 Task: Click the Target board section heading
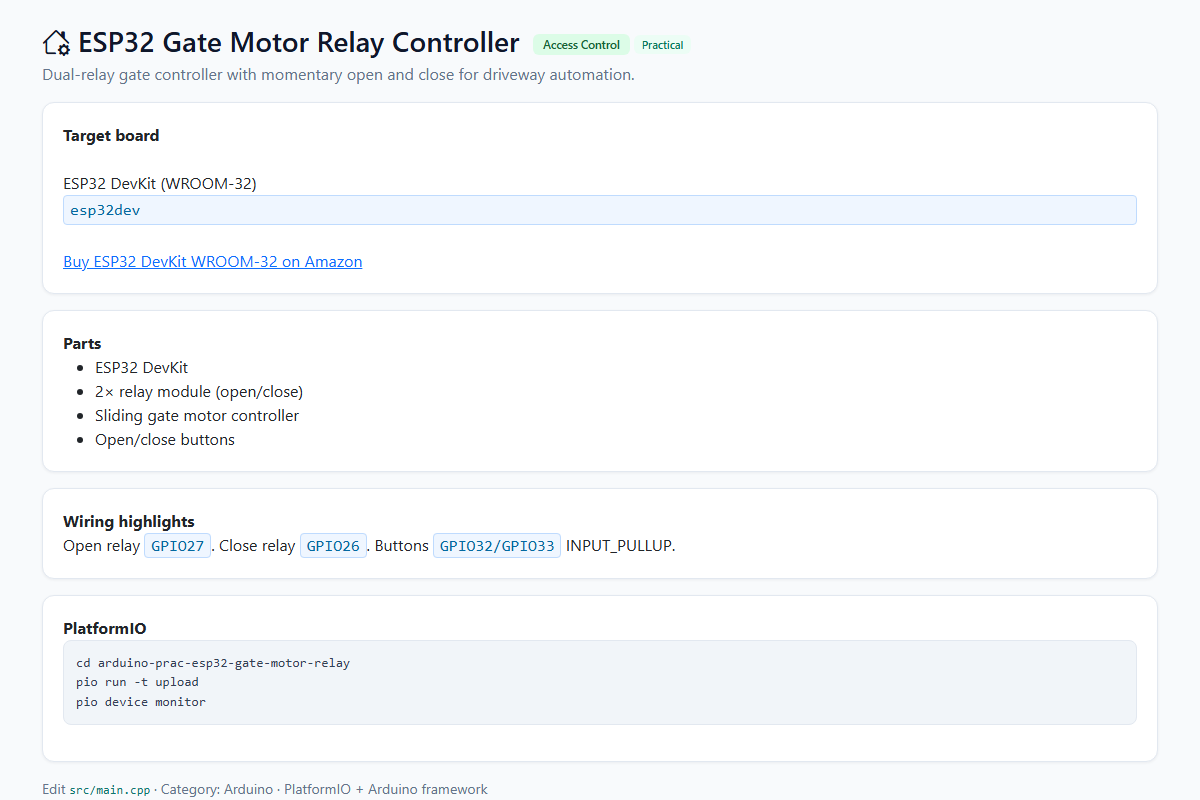111,136
